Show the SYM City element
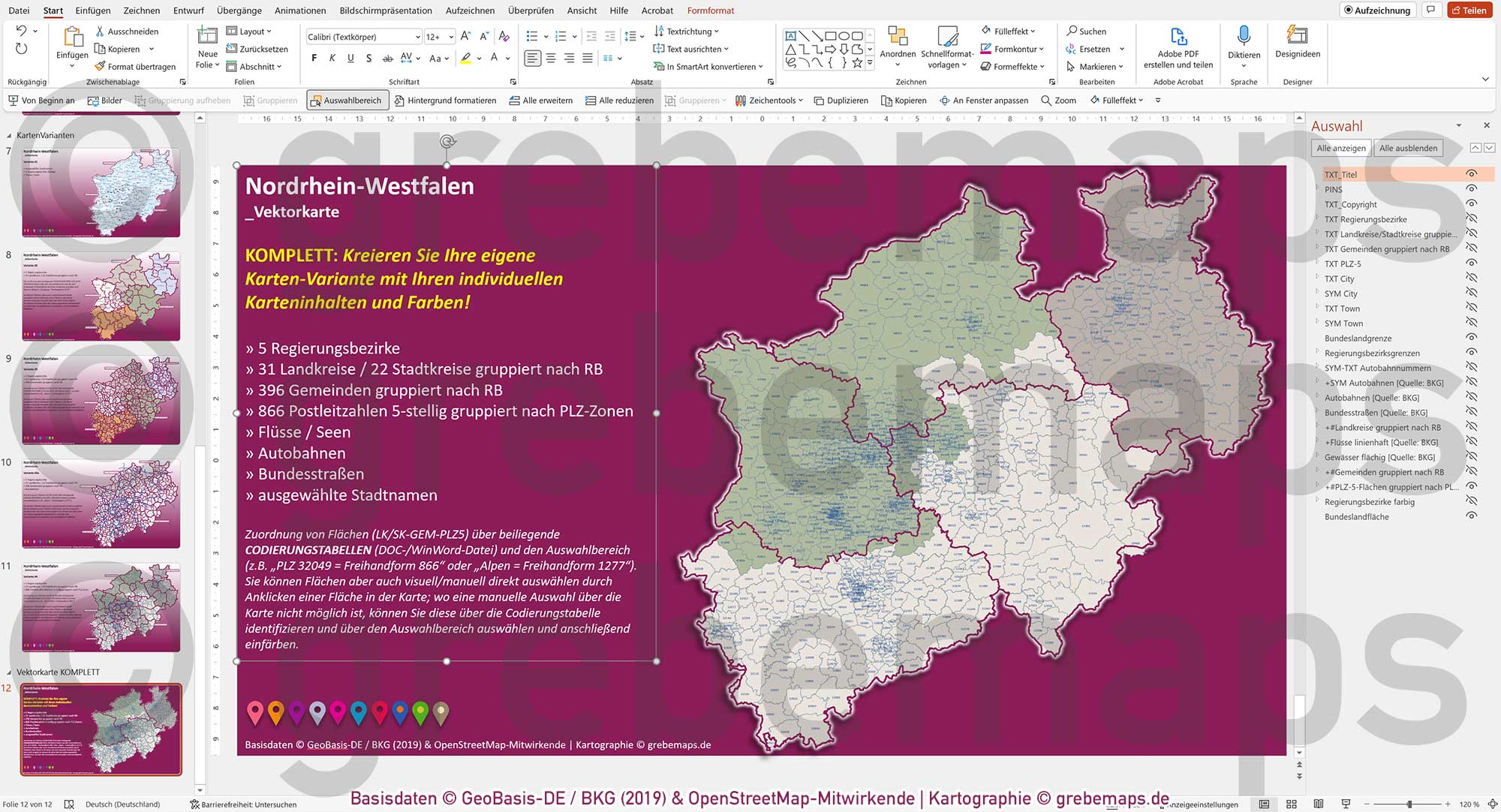The height and width of the screenshot is (812, 1501). pos(1473,293)
